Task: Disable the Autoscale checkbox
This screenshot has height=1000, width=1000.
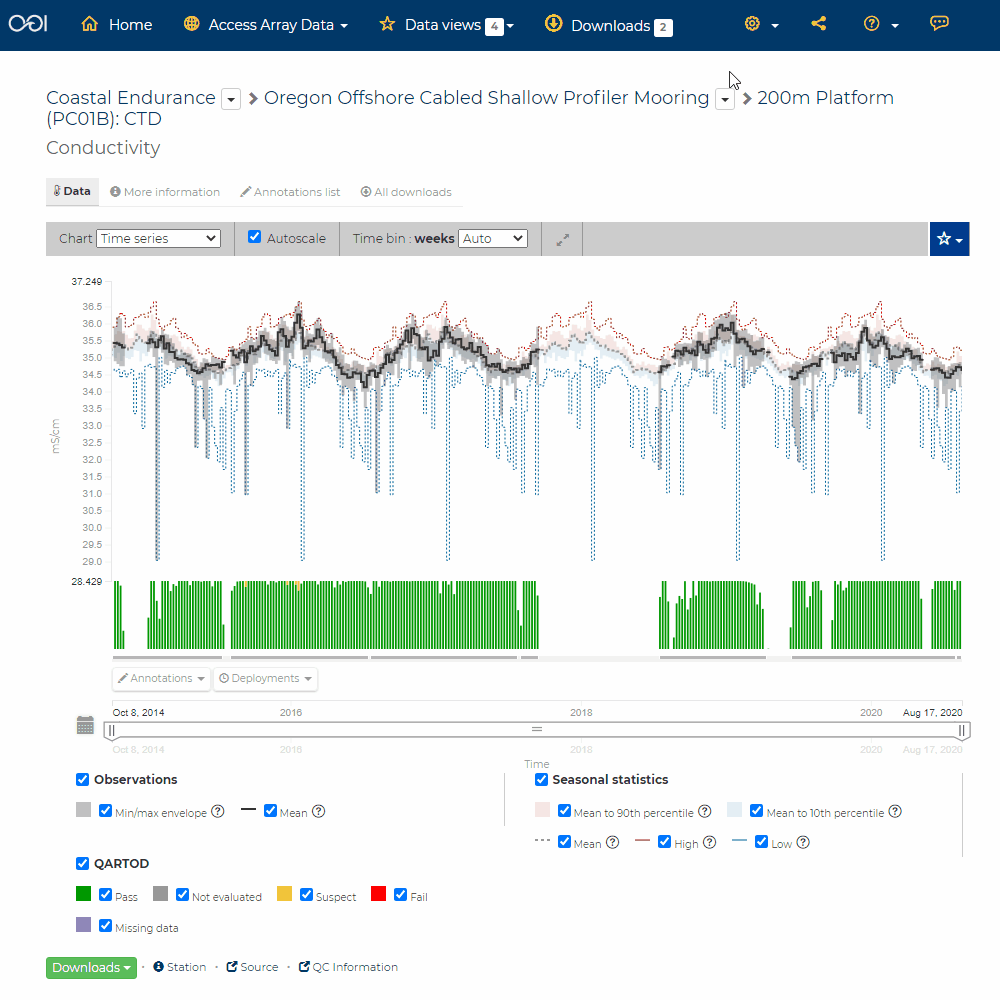Action: tap(255, 238)
